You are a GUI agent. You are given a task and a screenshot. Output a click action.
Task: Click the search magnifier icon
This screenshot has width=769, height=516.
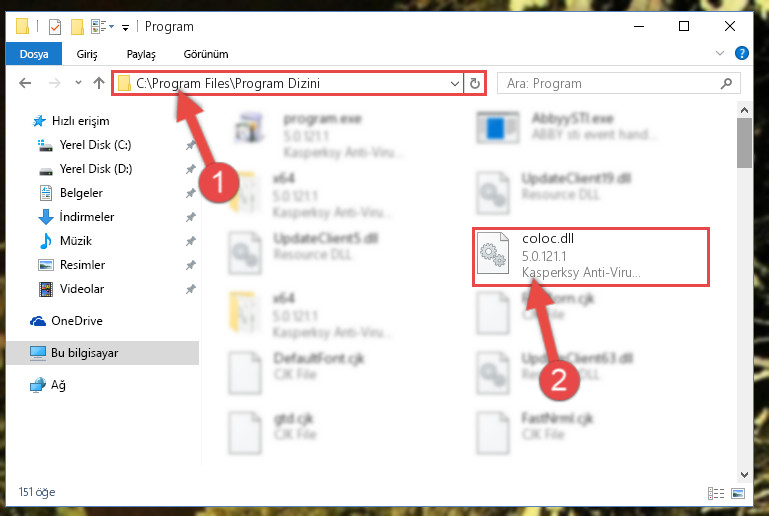(x=726, y=83)
